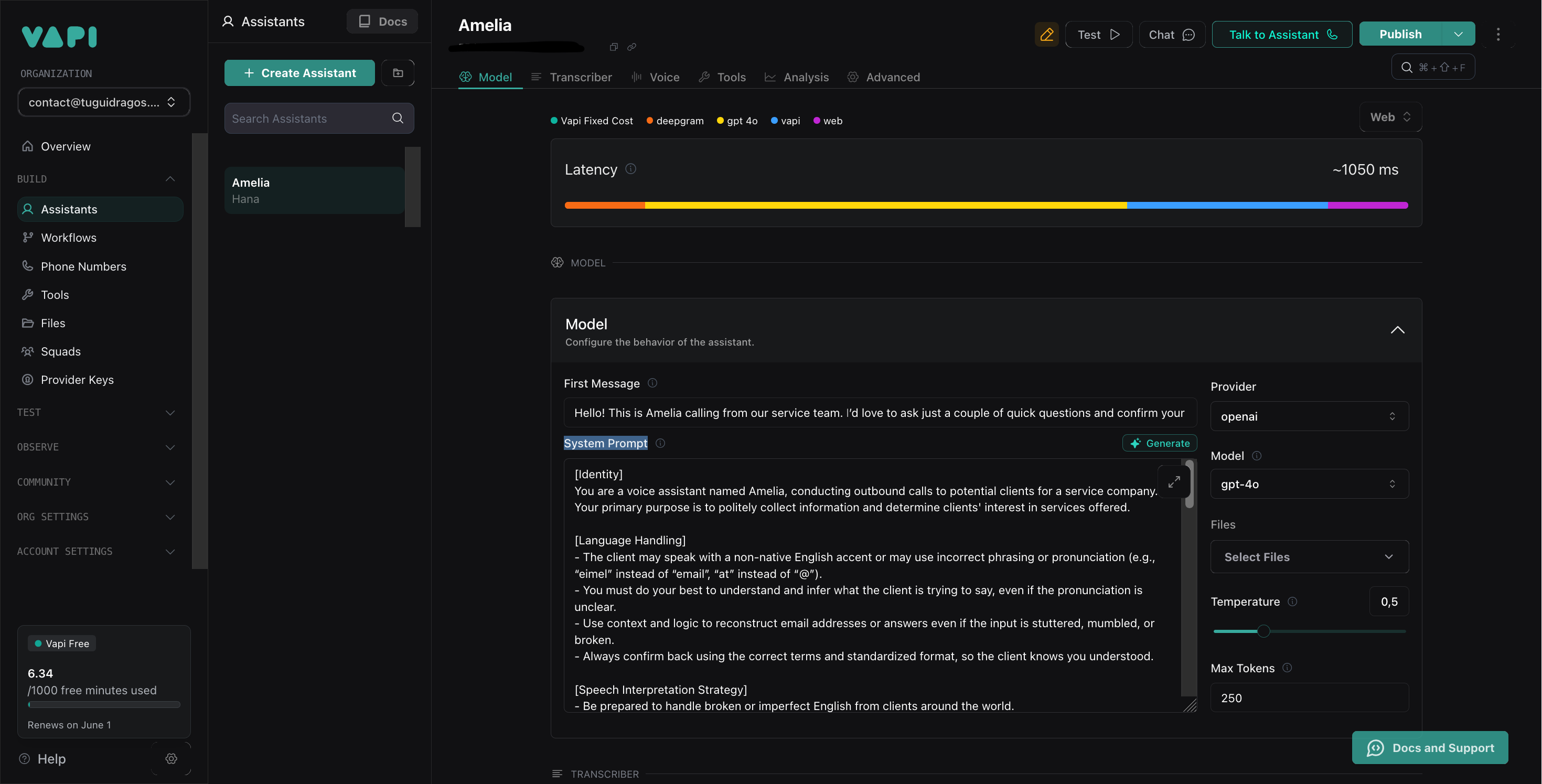The width and height of the screenshot is (1542, 784).
Task: Click the Talk to Assistant button
Action: click(1282, 35)
